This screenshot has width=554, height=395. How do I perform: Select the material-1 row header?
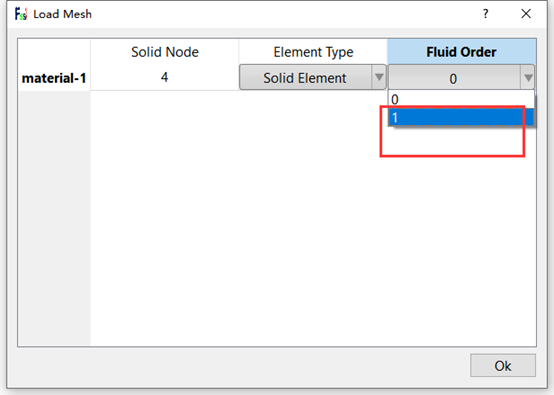[x=54, y=78]
